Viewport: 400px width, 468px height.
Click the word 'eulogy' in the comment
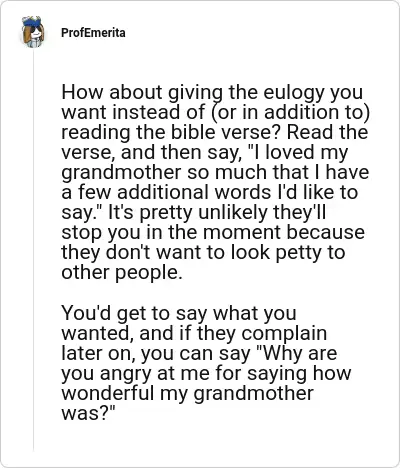[x=293, y=93]
